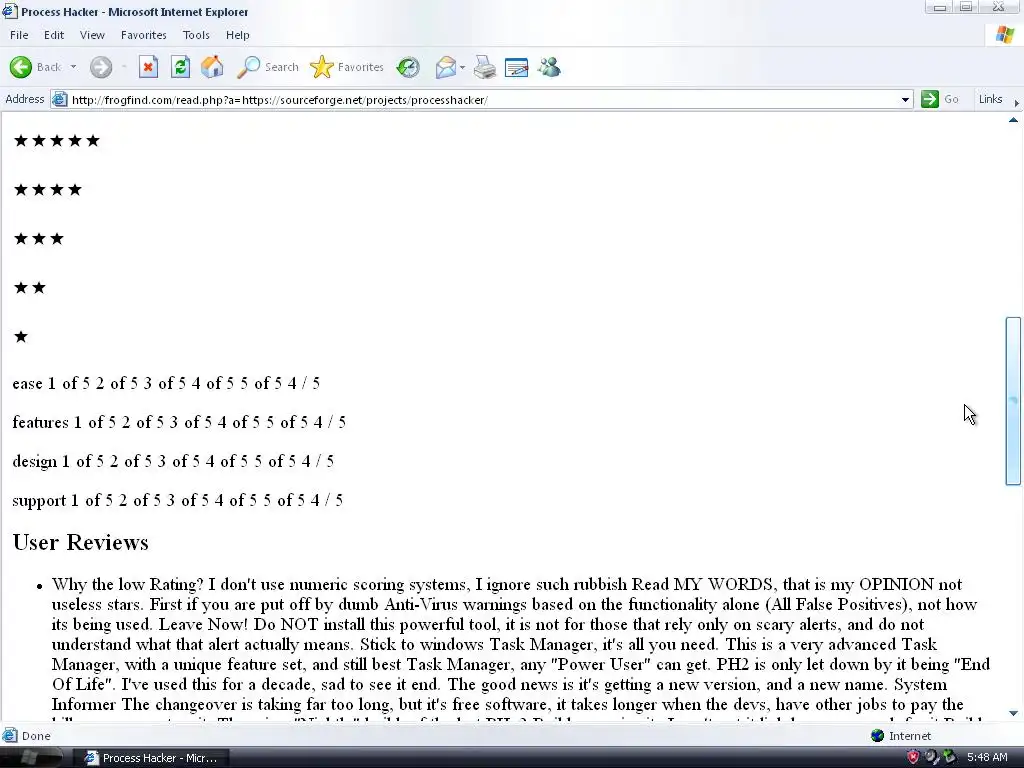Click the Internet zone globe icon
The height and width of the screenshot is (768, 1024).
[877, 736]
